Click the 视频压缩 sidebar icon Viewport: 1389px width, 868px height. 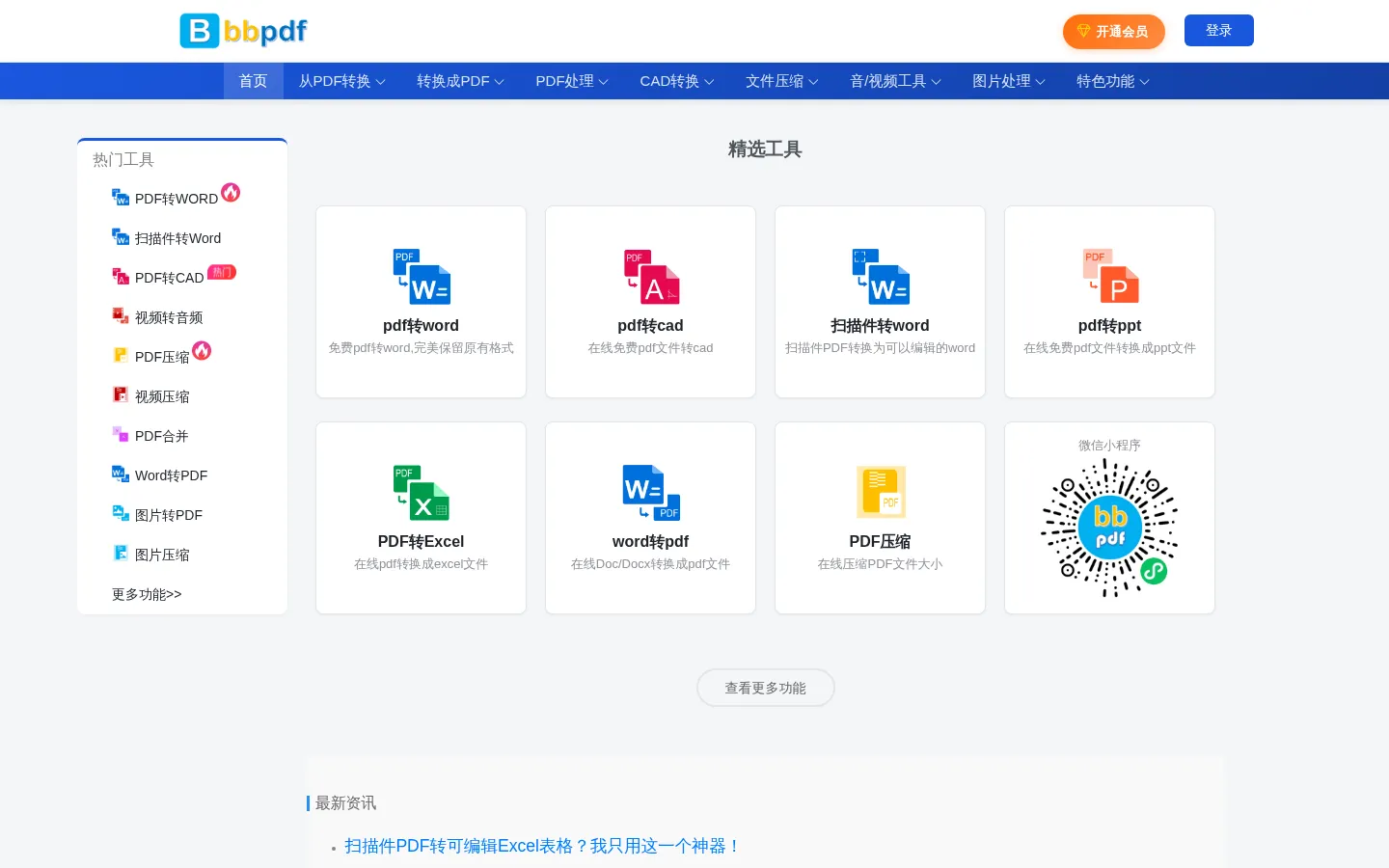click(121, 395)
